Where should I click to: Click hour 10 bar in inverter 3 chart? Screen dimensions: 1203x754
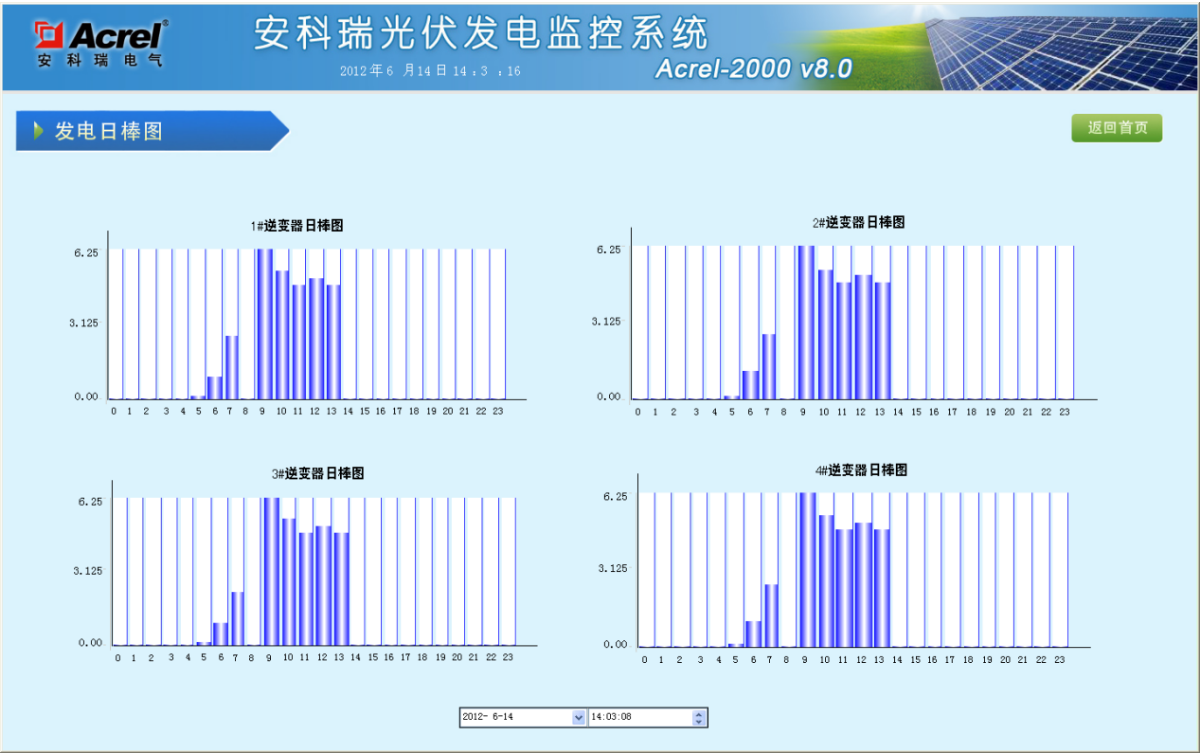coord(289,581)
